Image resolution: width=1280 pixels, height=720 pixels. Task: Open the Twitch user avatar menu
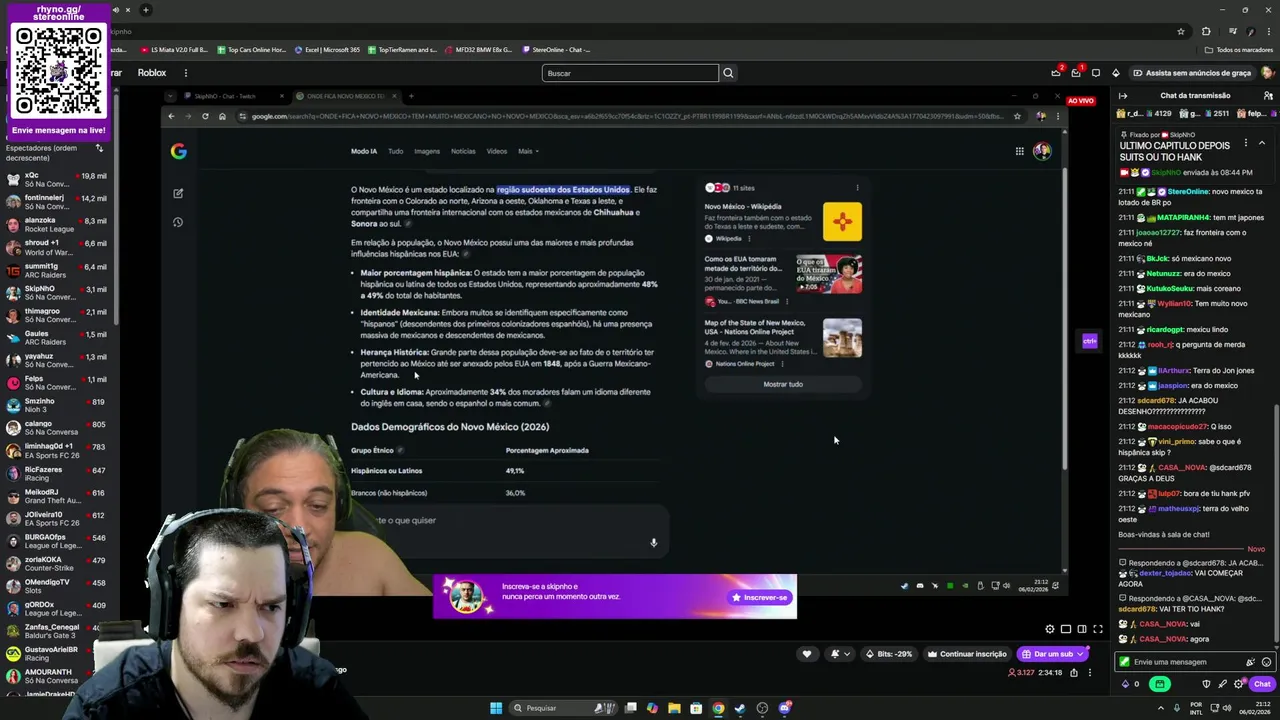point(1267,73)
